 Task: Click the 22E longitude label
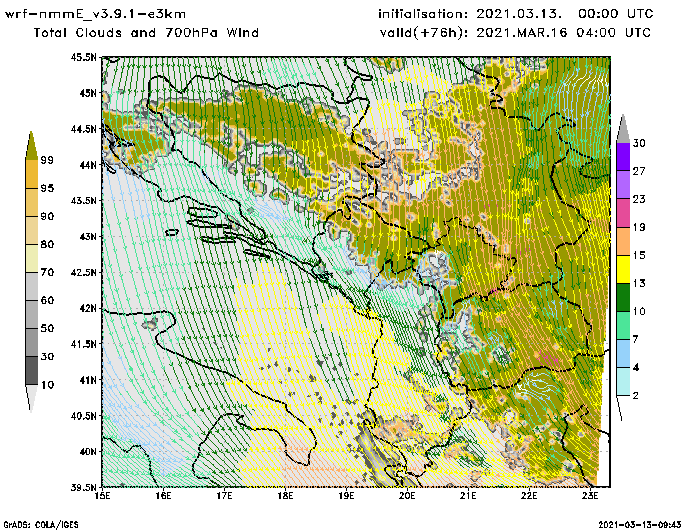point(529,496)
